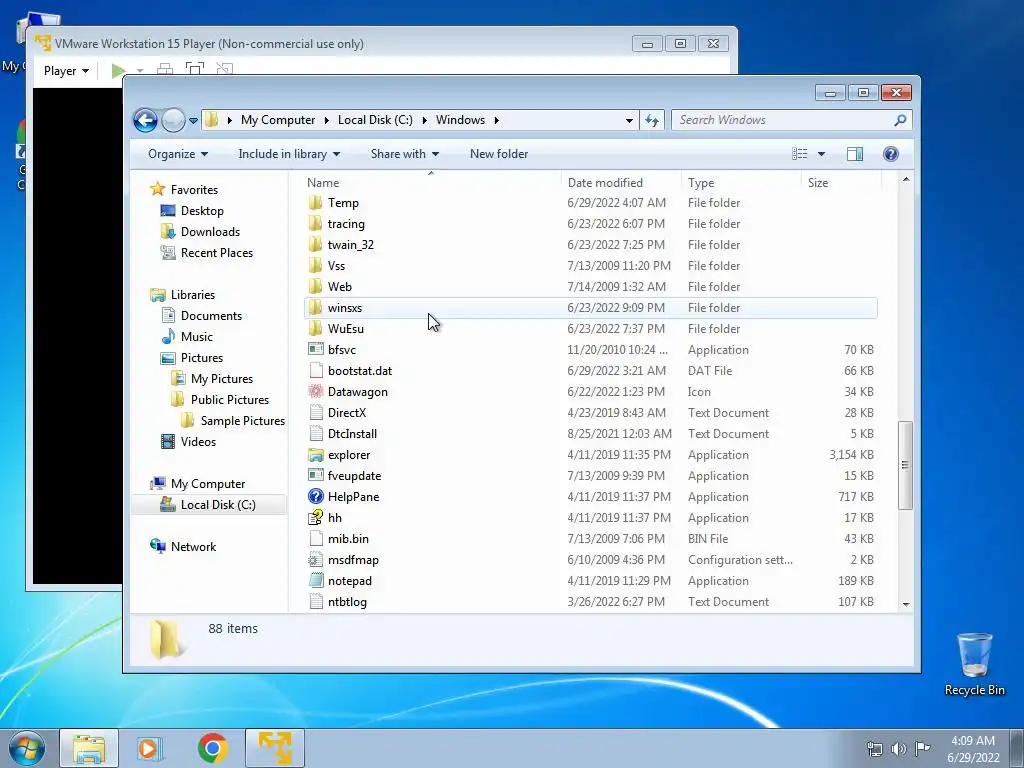Select My Pictures in the tree
The height and width of the screenshot is (768, 1024).
click(221, 379)
